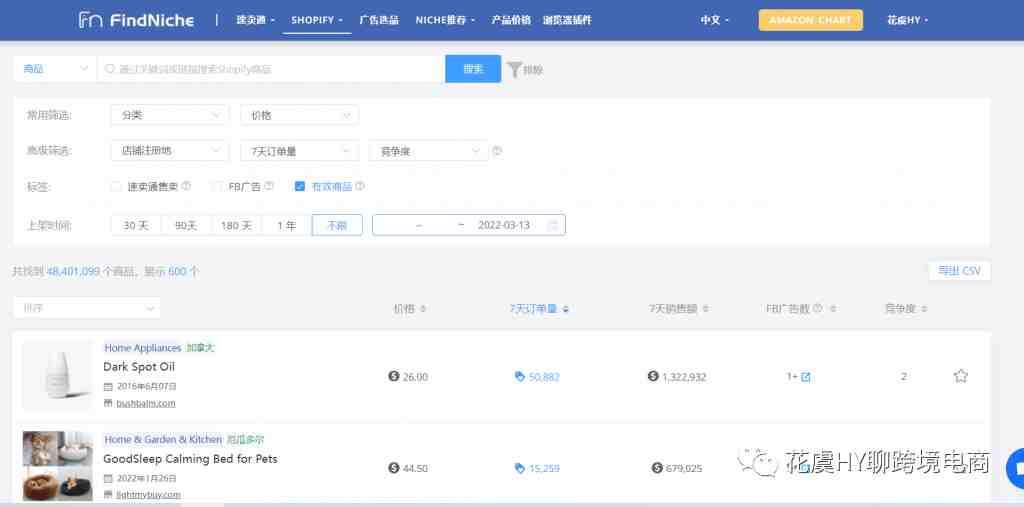This screenshot has height=507, width=1024.
Task: Open the NICHE推荐 menu
Action: tap(445, 20)
